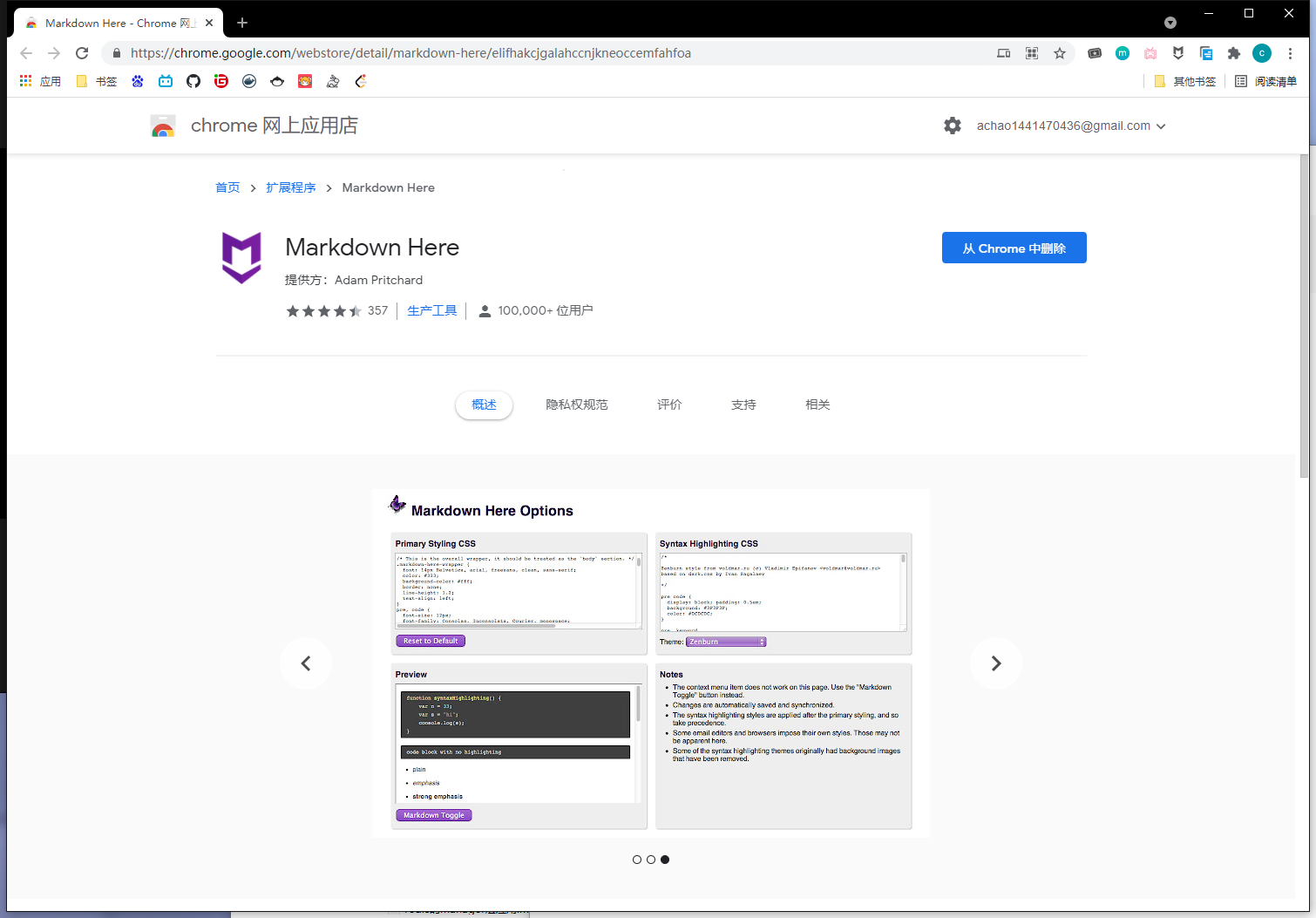The width and height of the screenshot is (1316, 918).
Task: Select the second carousel dot indicator
Action: click(x=651, y=860)
